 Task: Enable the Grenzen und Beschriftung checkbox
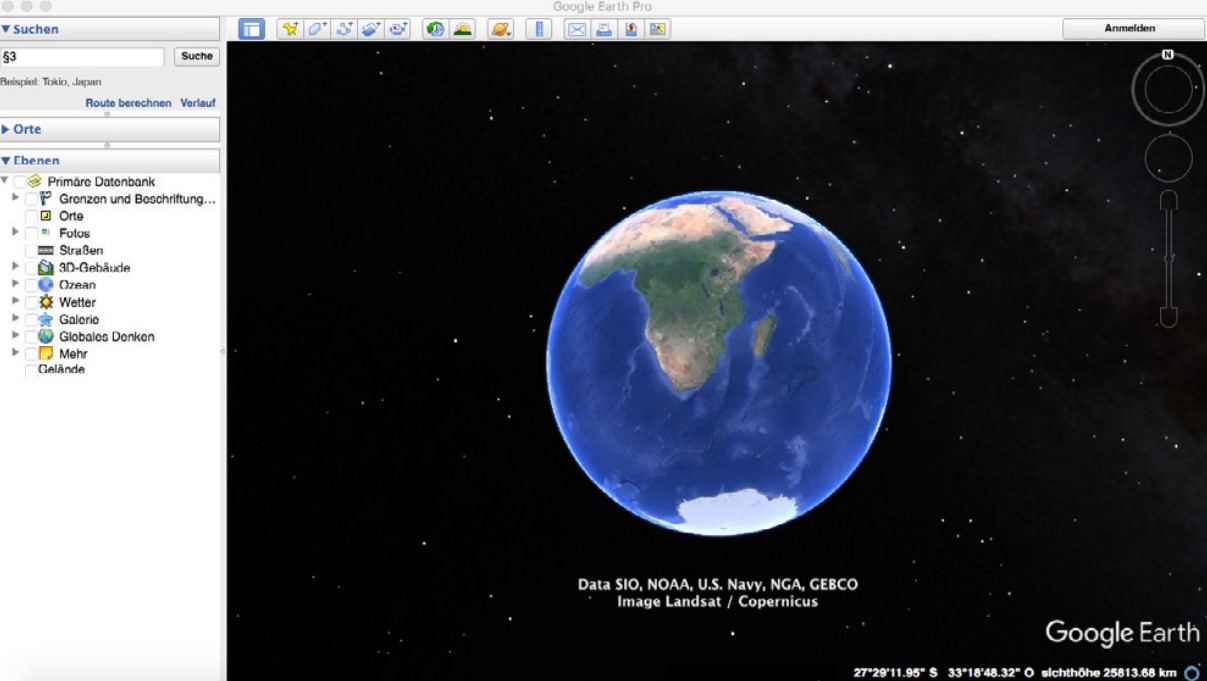31,199
